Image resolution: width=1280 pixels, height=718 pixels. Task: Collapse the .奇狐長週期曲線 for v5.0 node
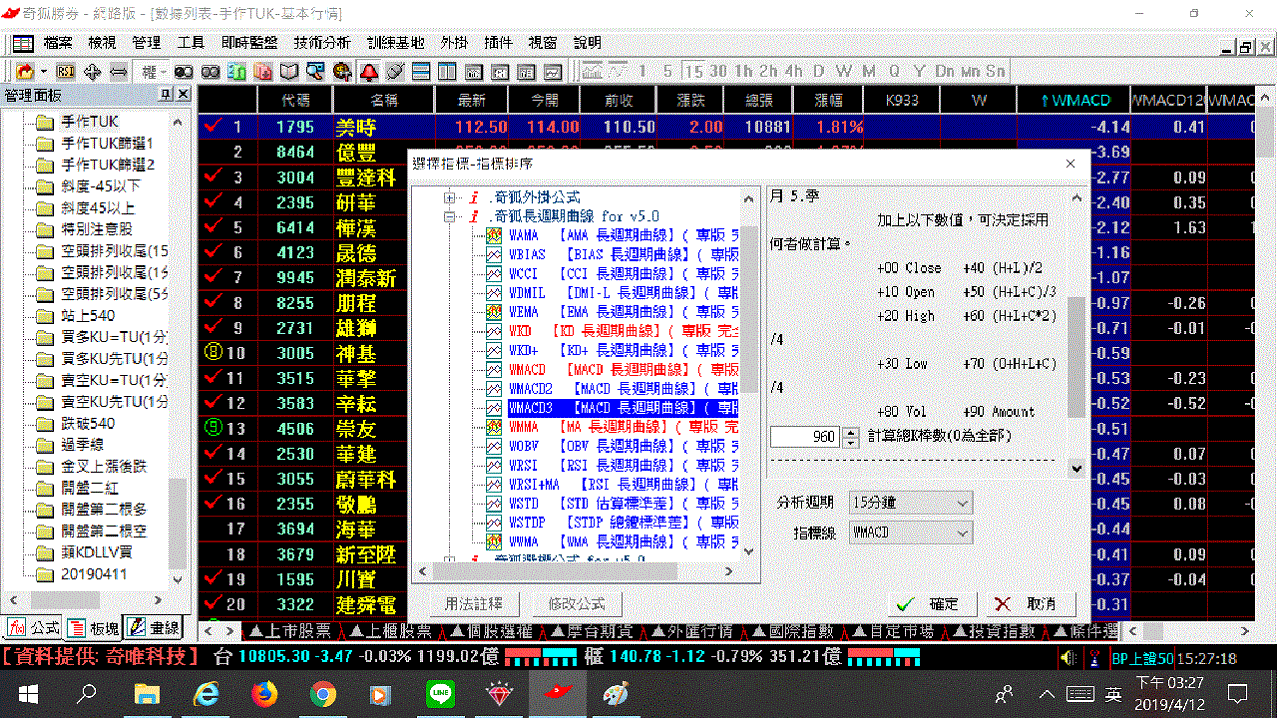450,216
